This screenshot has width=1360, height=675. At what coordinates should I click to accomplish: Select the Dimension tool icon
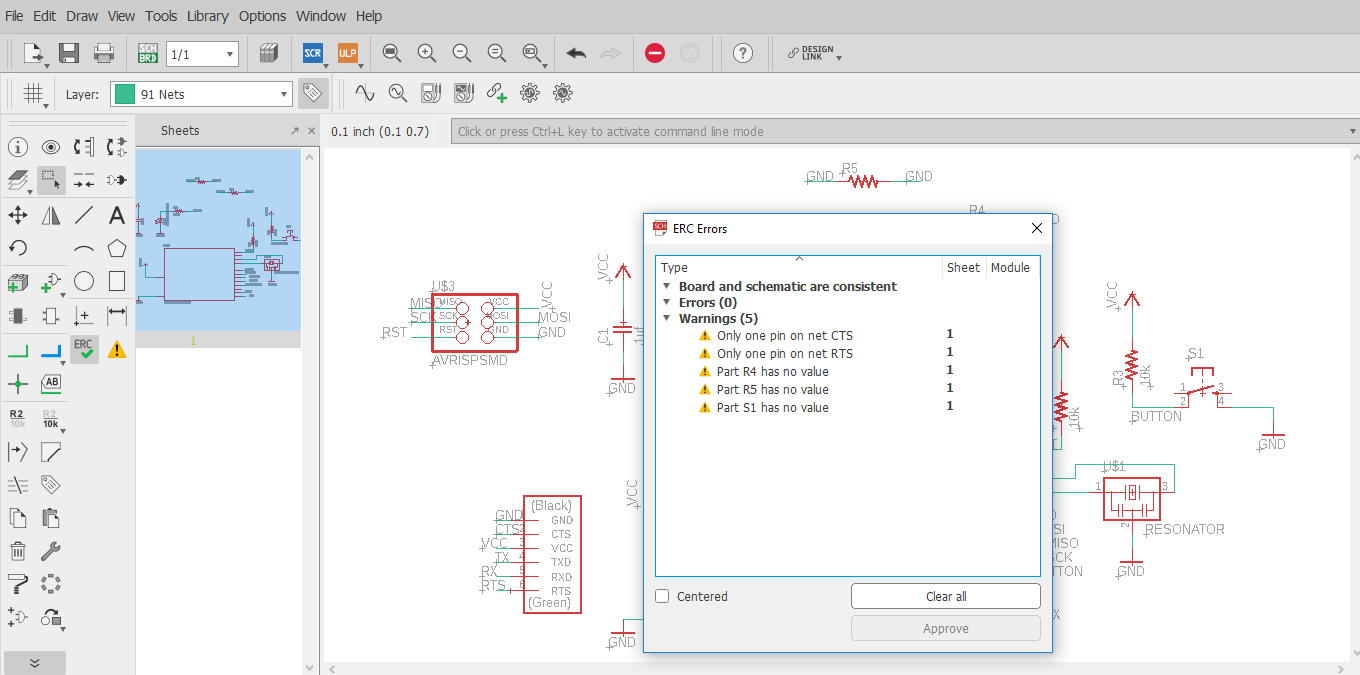[117, 316]
